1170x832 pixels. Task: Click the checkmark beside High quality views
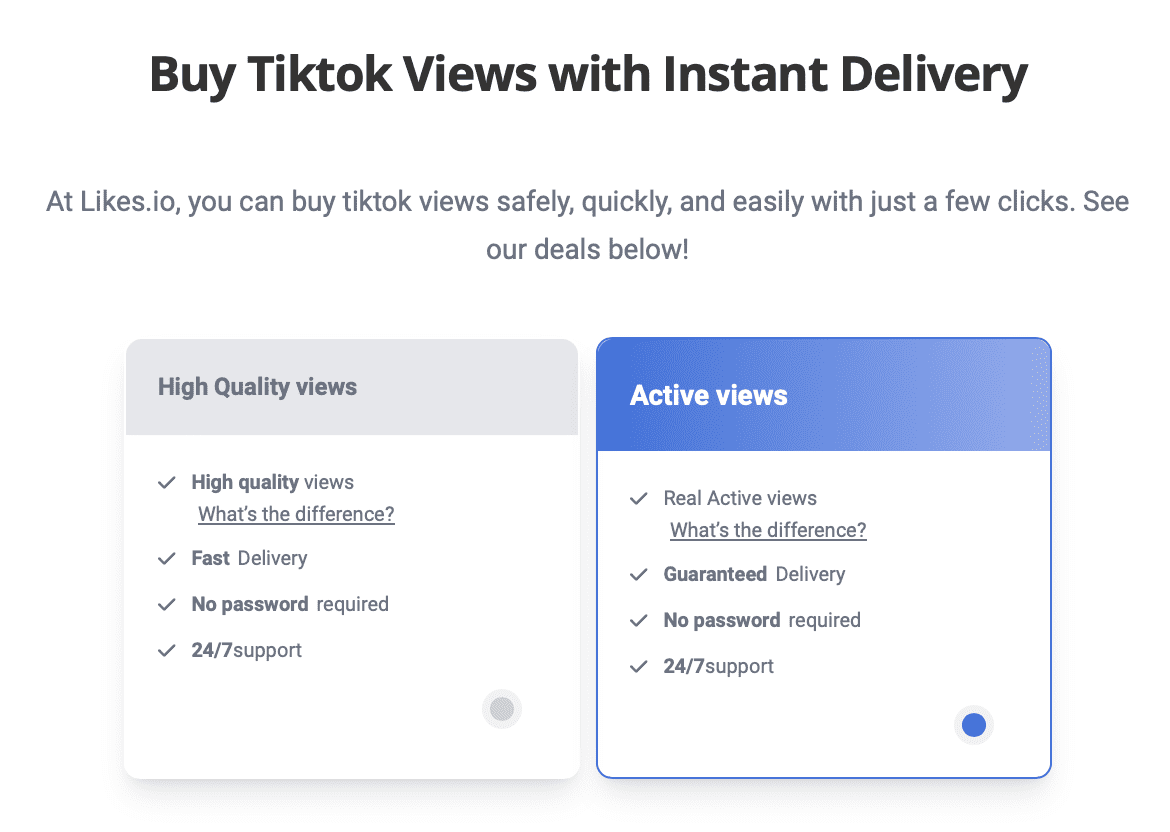click(x=167, y=483)
